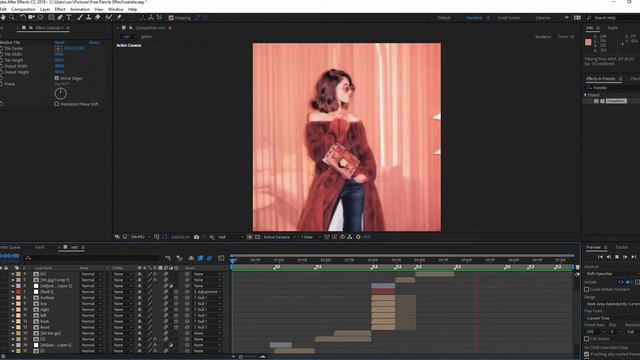Click the composition mini-flowchart icon
640x360 pixels.
click(168, 258)
